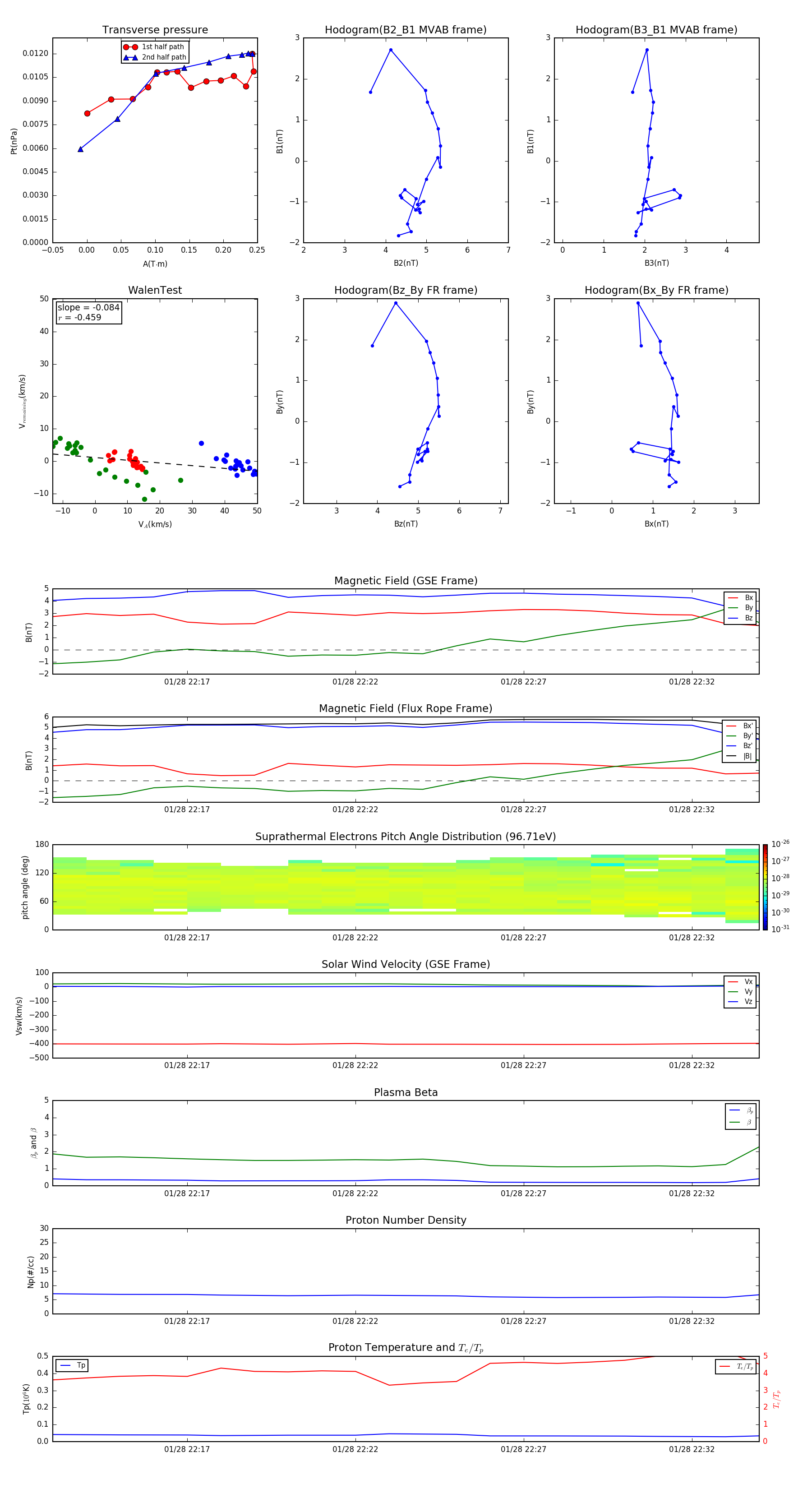Select the 'Pt(nPa)' y-axis label
The image size is (812, 1489).
[14, 140]
